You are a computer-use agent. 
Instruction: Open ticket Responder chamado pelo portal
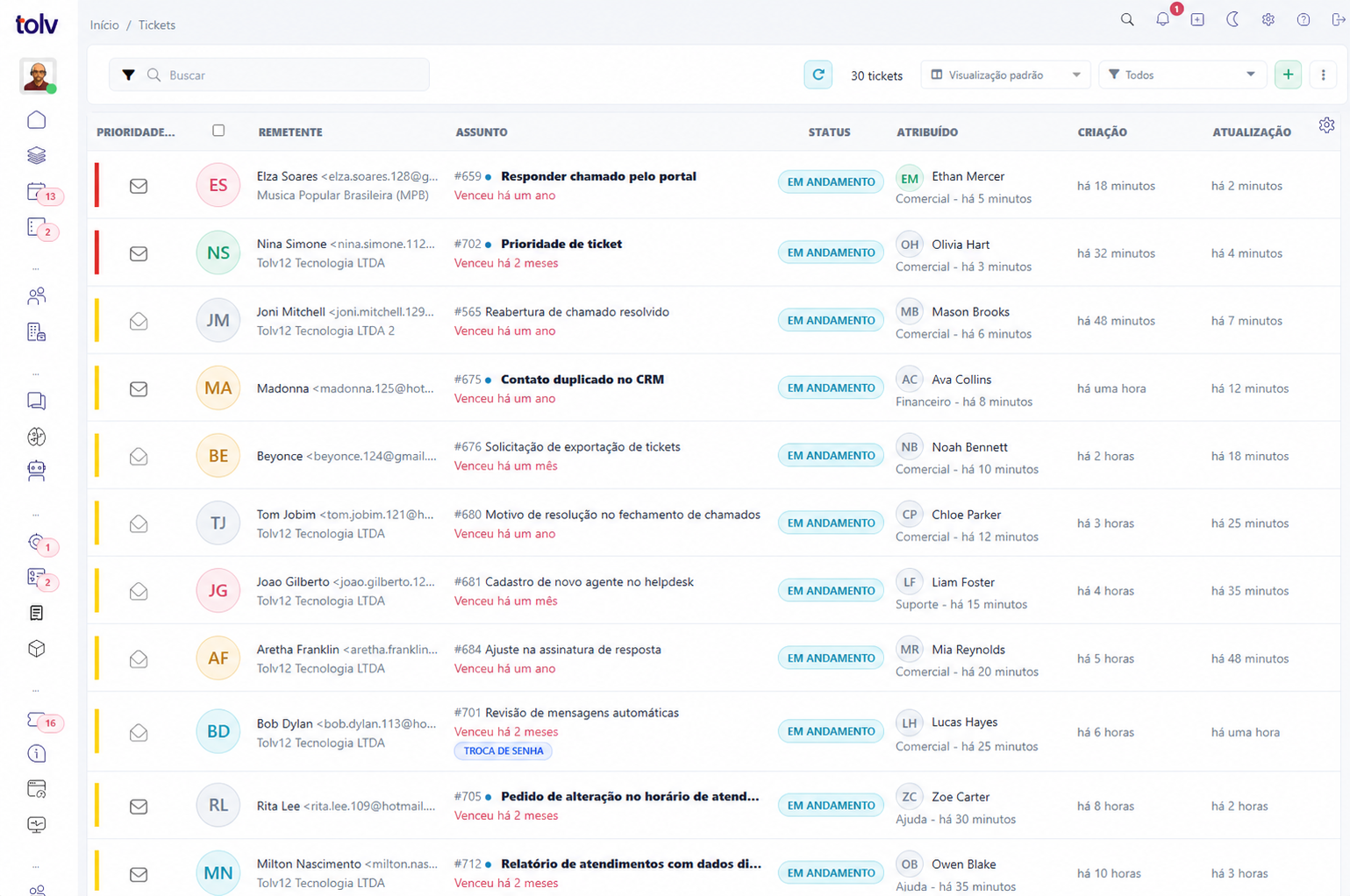598,176
